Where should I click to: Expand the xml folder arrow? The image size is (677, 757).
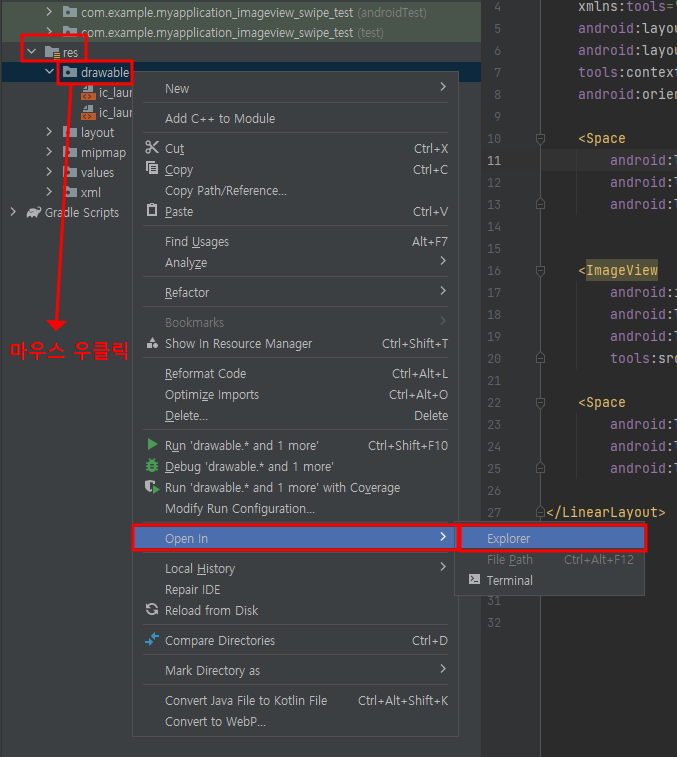point(49,192)
